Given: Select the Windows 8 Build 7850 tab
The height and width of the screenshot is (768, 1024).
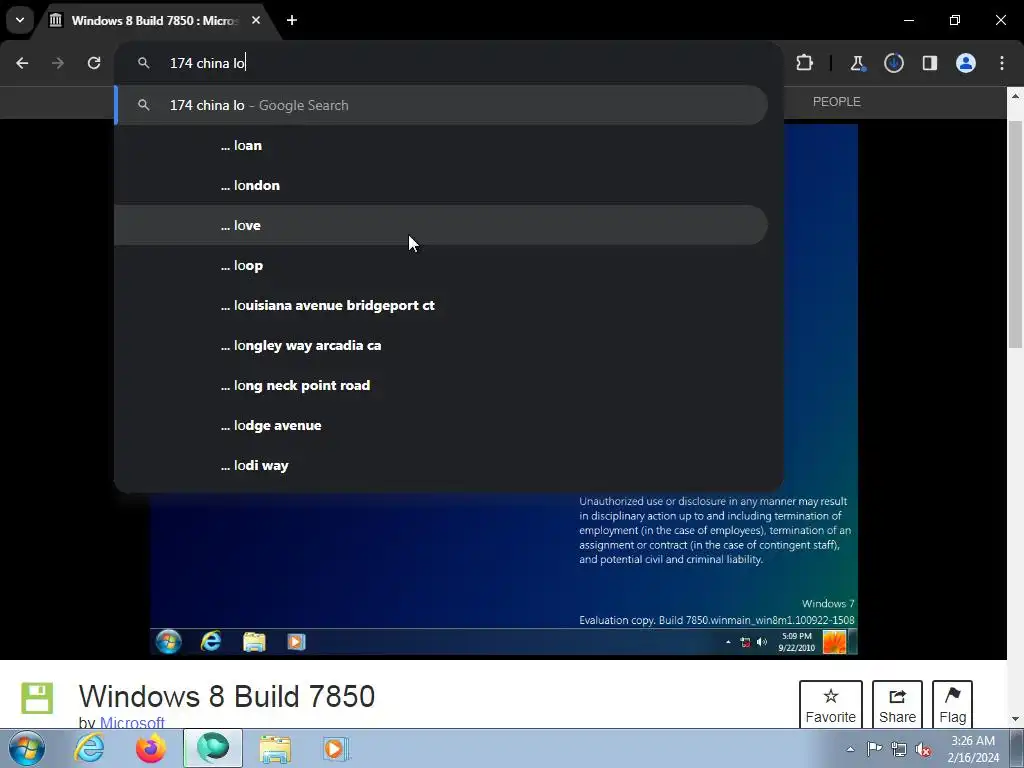Looking at the screenshot, I should (155, 20).
